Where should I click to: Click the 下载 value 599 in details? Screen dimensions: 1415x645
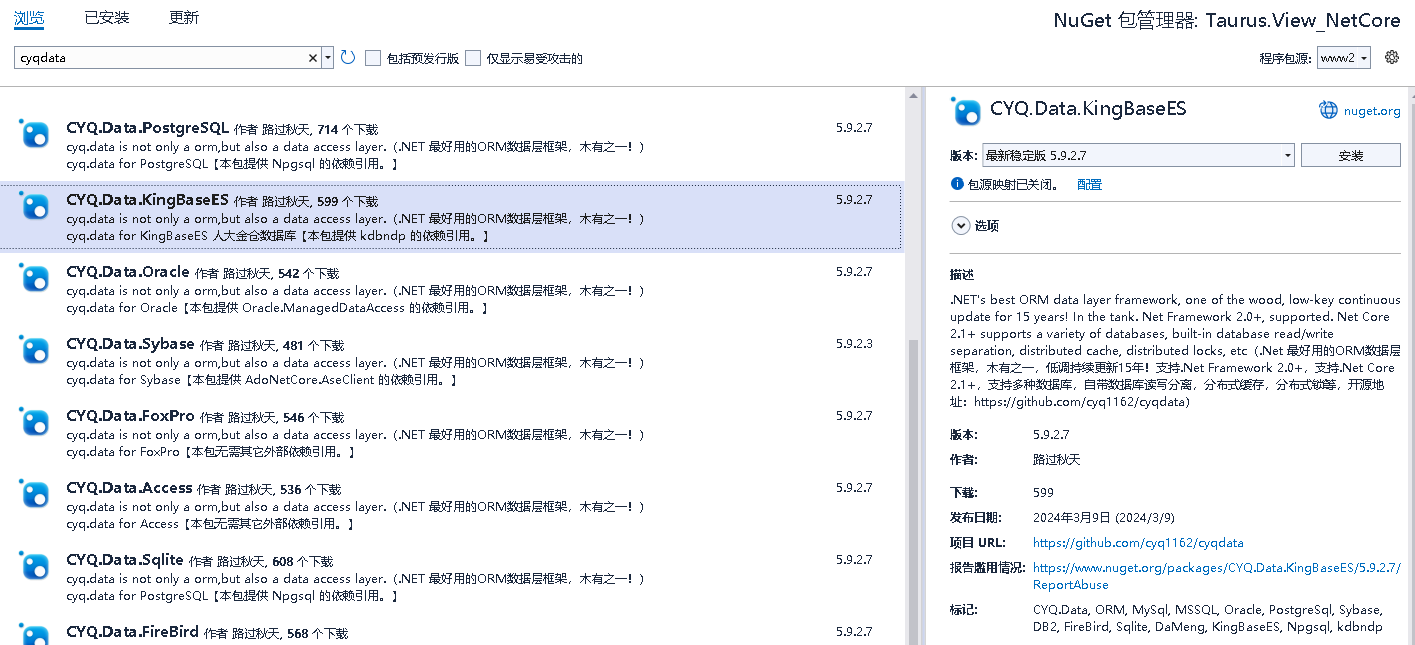[1043, 492]
